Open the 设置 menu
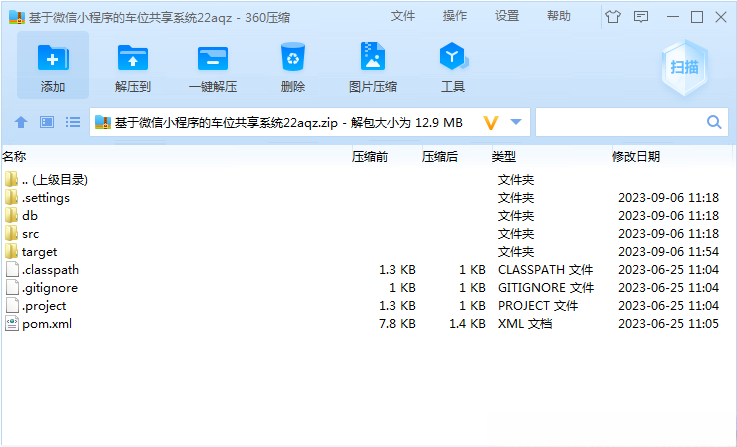737x447 pixels. tap(507, 16)
